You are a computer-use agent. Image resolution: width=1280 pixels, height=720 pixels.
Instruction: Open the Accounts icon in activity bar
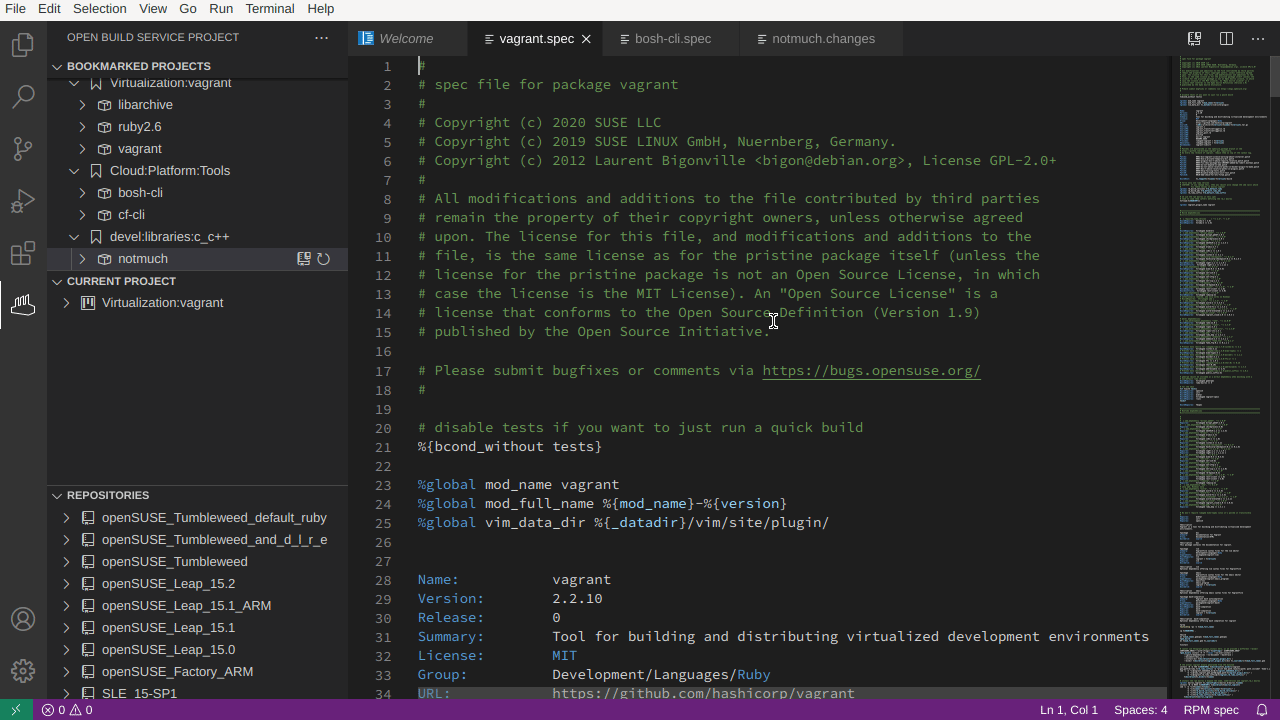click(23, 619)
